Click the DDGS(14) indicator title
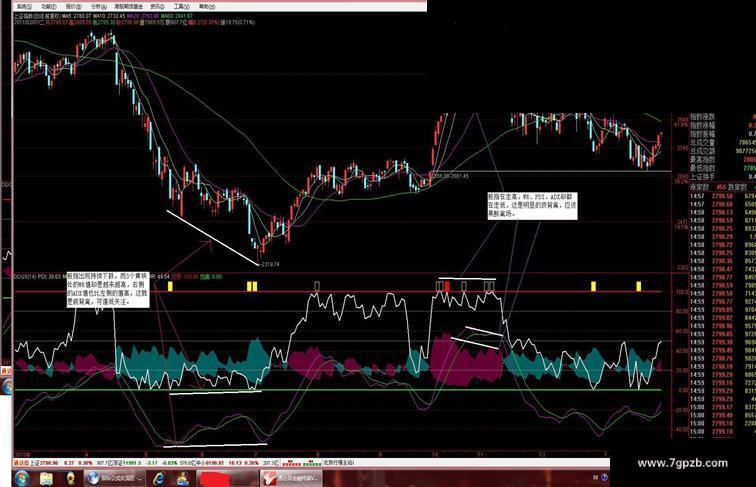 [25, 276]
